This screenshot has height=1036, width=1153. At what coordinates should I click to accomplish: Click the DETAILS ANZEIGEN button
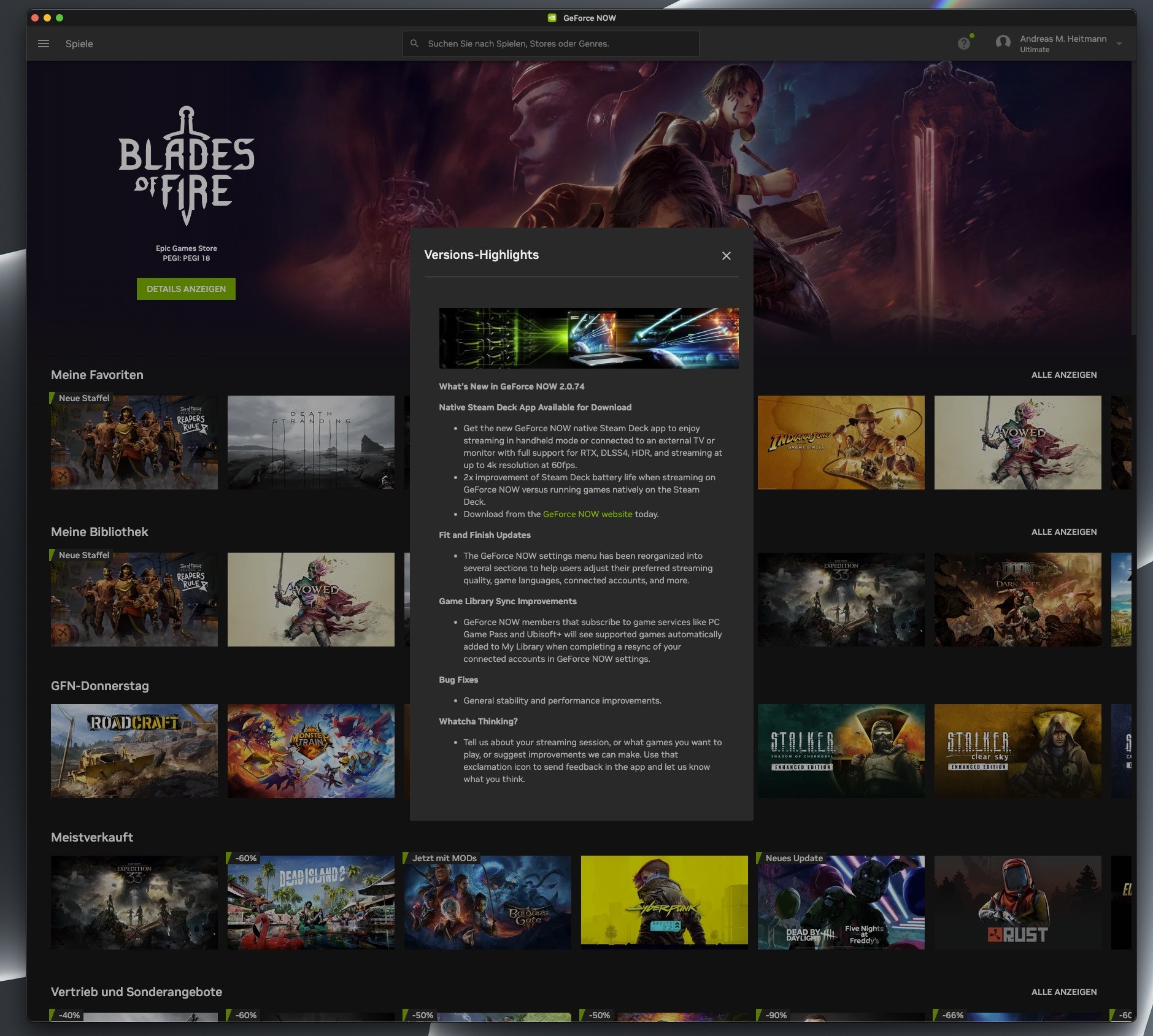point(186,289)
